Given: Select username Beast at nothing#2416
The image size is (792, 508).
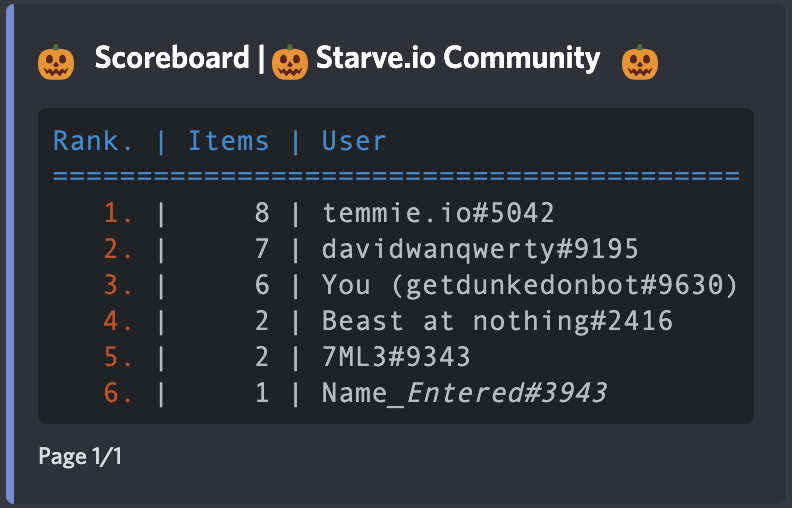Looking at the screenshot, I should (498, 321).
